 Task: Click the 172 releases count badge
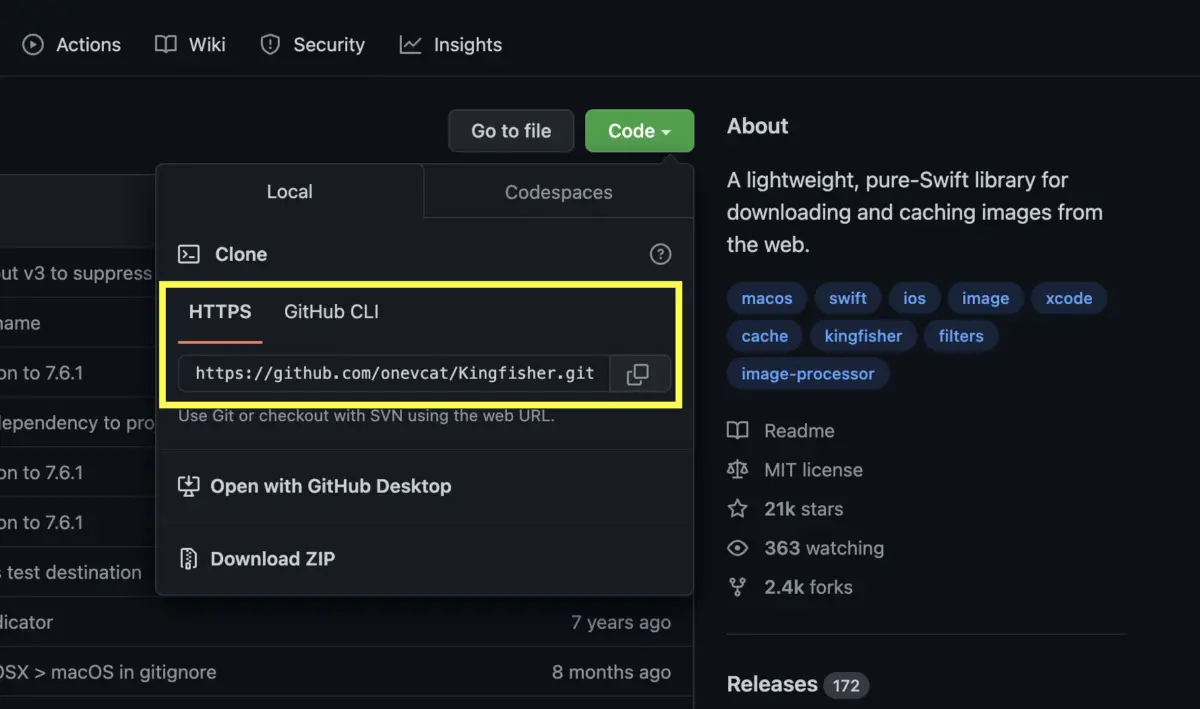pyautogui.click(x=846, y=685)
